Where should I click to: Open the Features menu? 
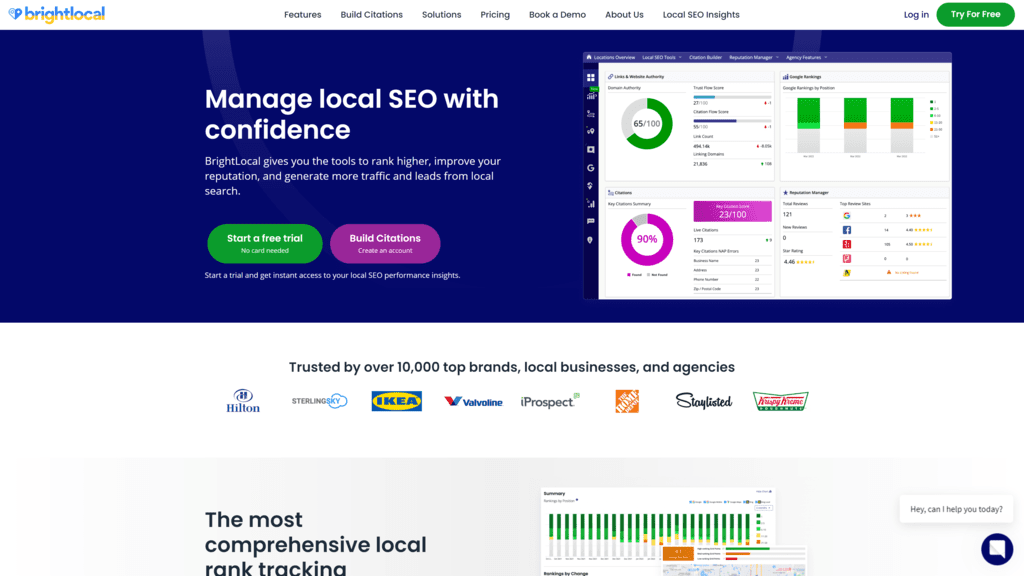[x=302, y=14]
